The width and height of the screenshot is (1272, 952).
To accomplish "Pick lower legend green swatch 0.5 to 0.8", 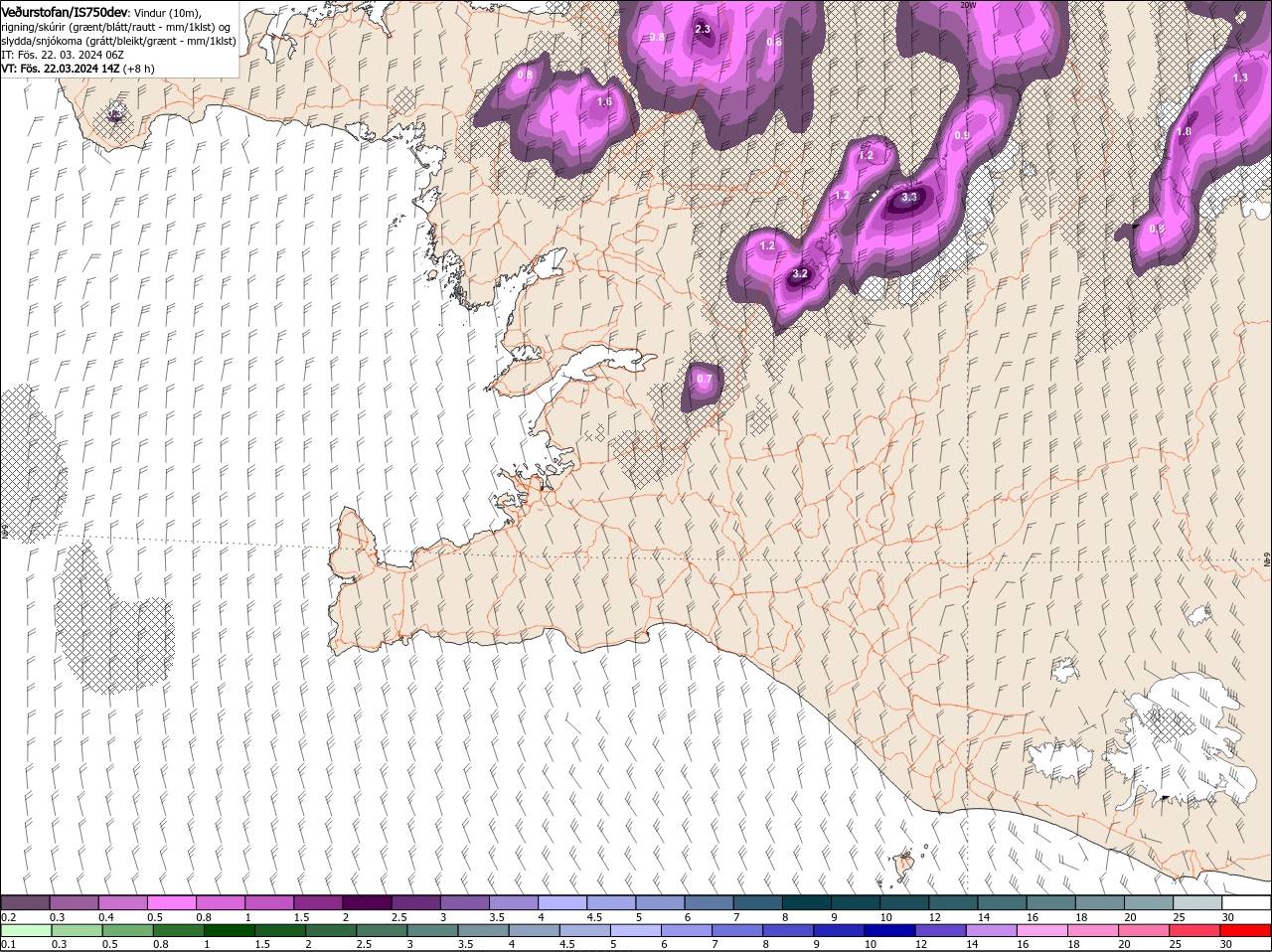I will (x=128, y=930).
